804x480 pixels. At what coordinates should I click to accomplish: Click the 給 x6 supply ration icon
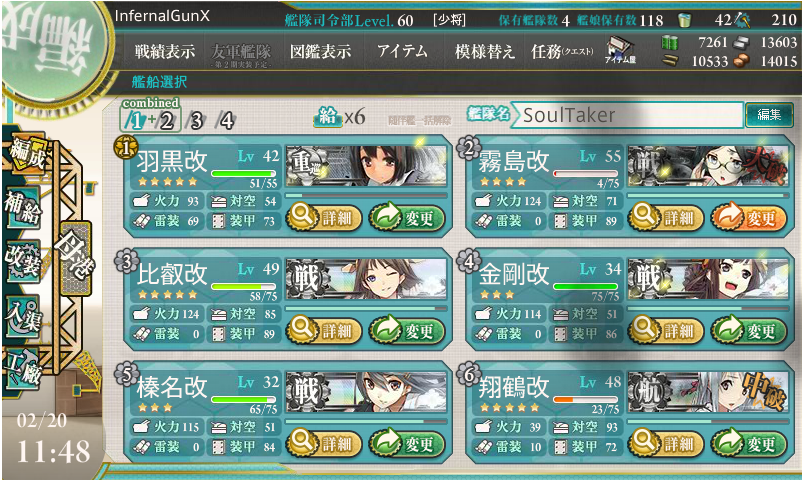[x=339, y=116]
